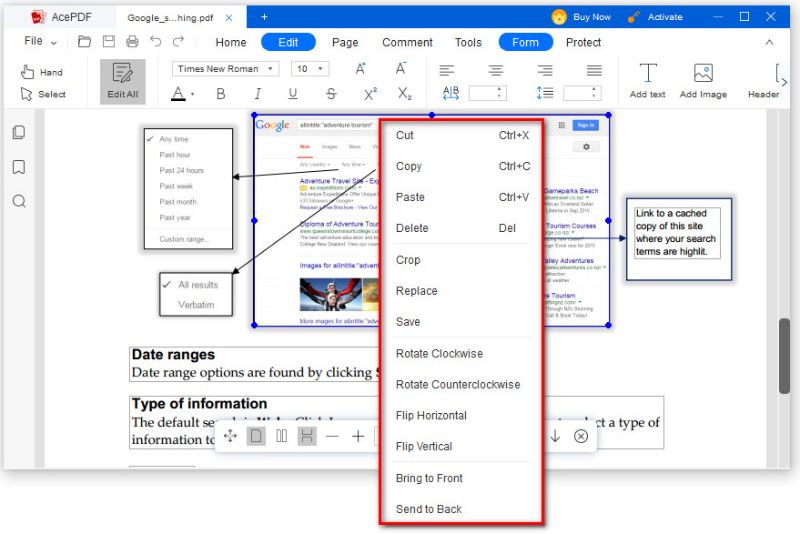Click the line spacing value field
The image size is (800, 534).
(582, 93)
